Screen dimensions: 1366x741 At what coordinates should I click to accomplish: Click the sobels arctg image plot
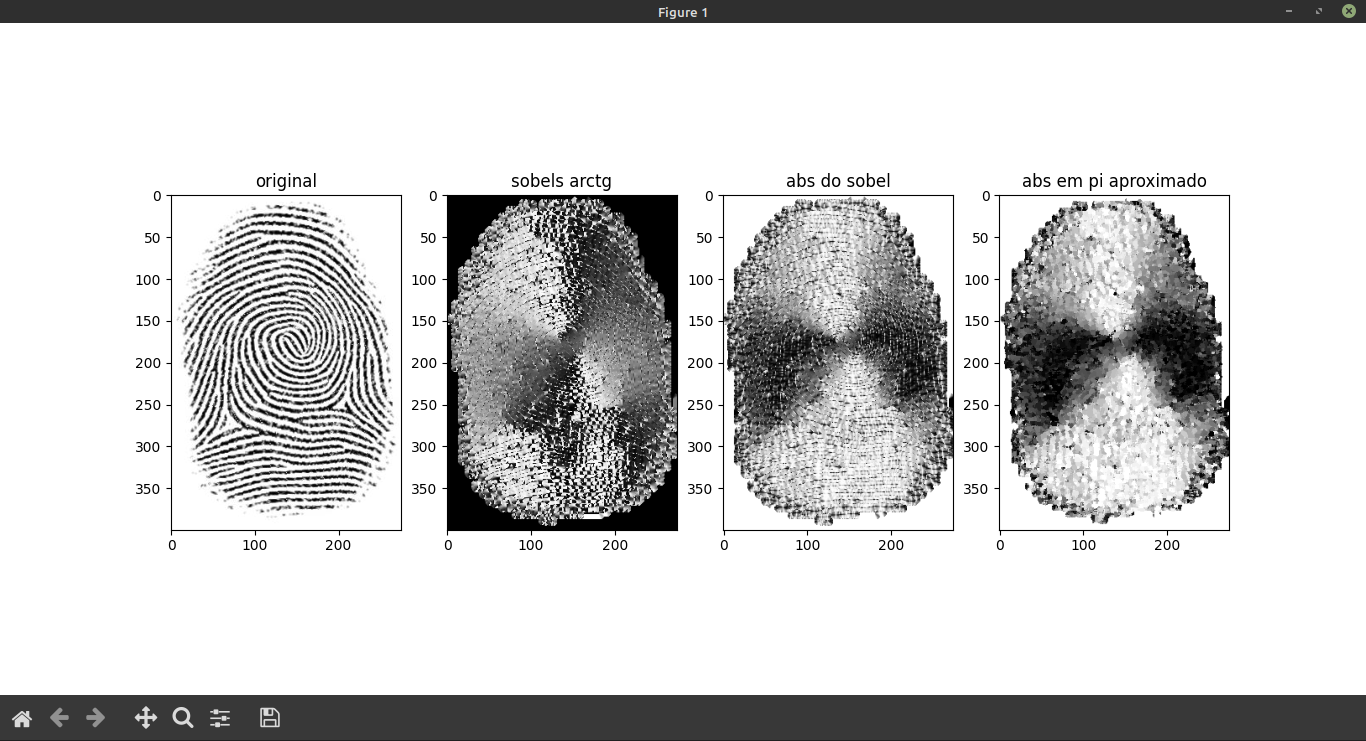562,362
